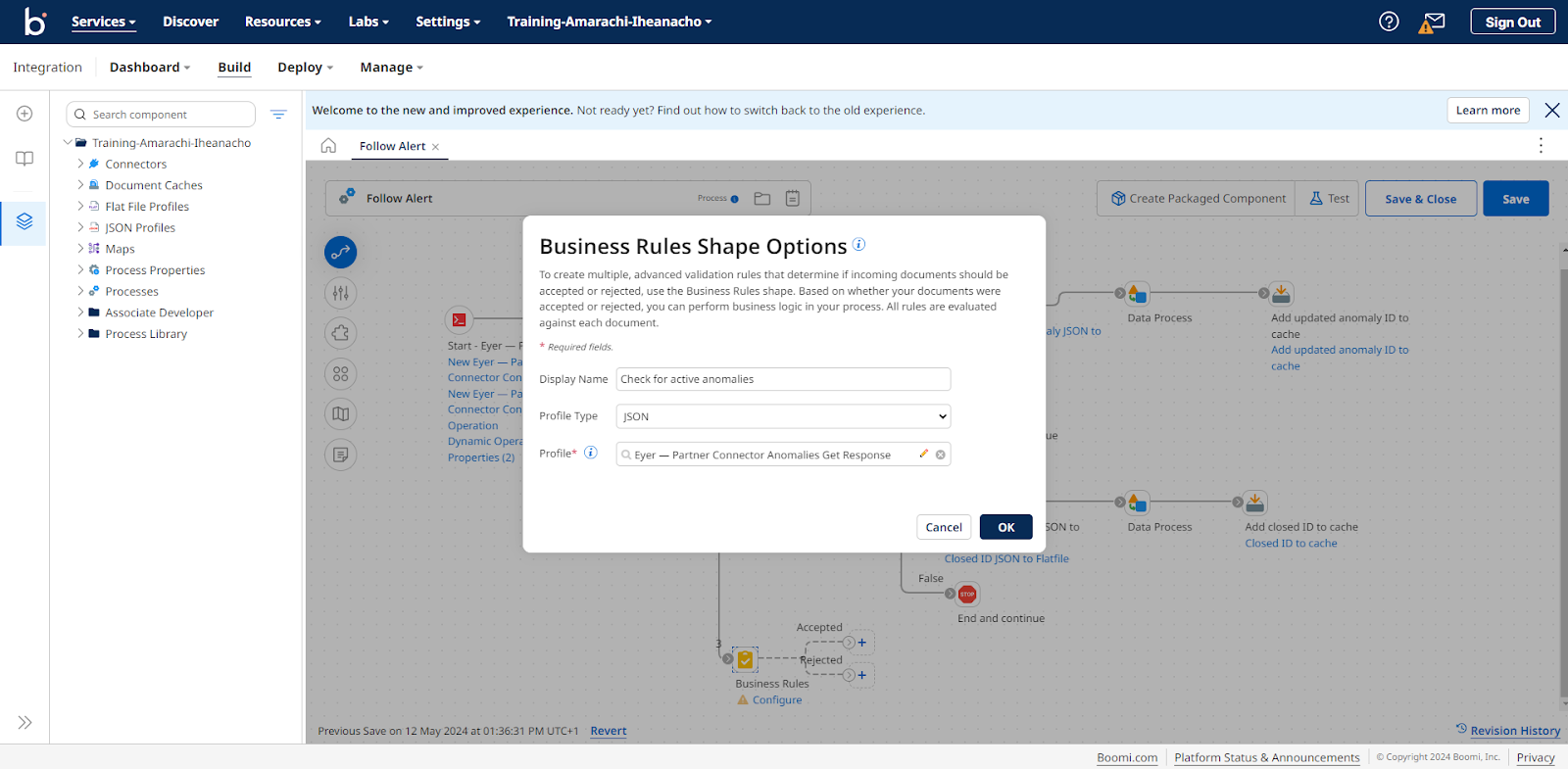Click the Search component field
The image size is (1568, 769).
tap(161, 115)
